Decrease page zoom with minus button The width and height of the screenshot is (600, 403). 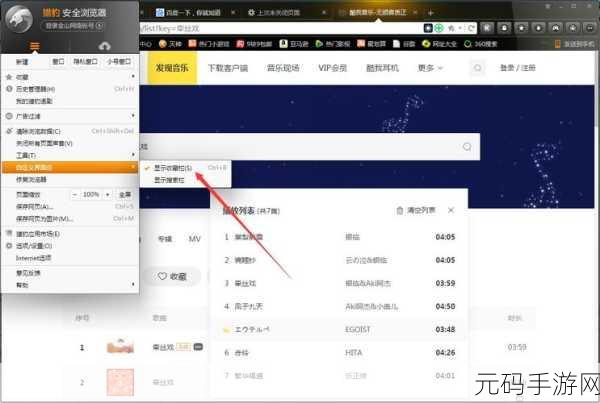click(x=75, y=195)
